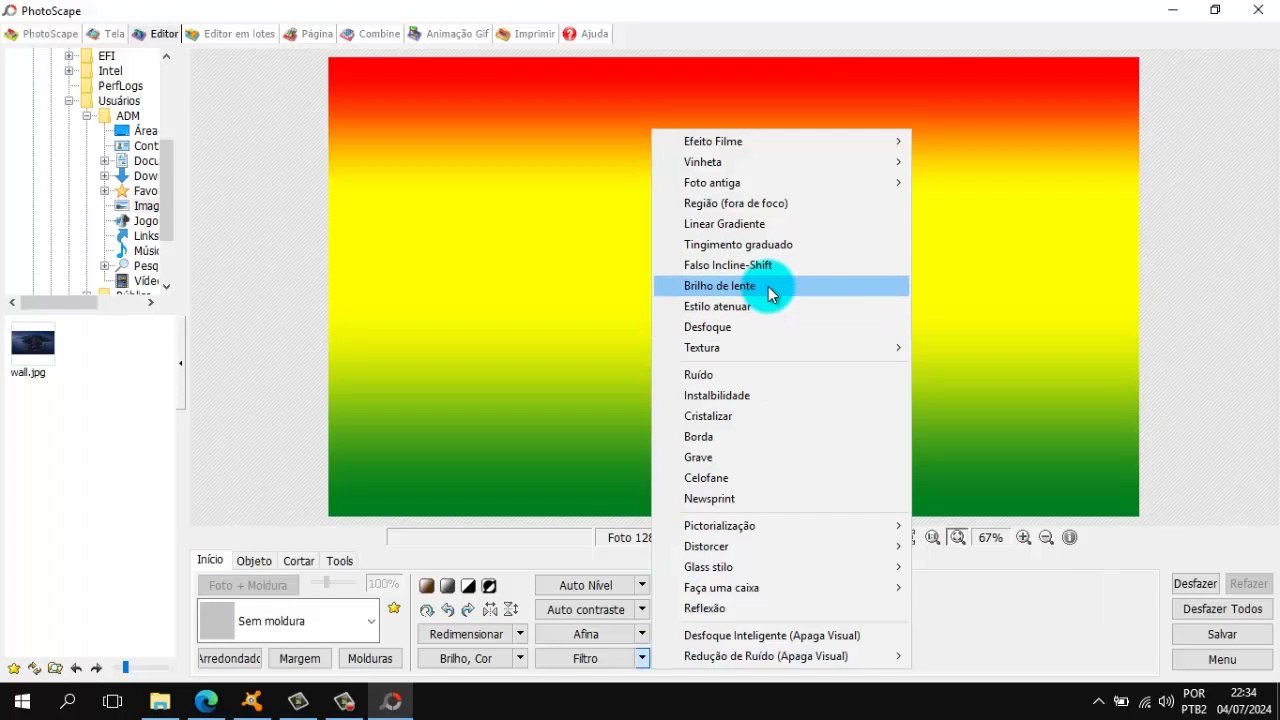Expand the Intel folder
This screenshot has height=720, width=1280.
pos(69,71)
